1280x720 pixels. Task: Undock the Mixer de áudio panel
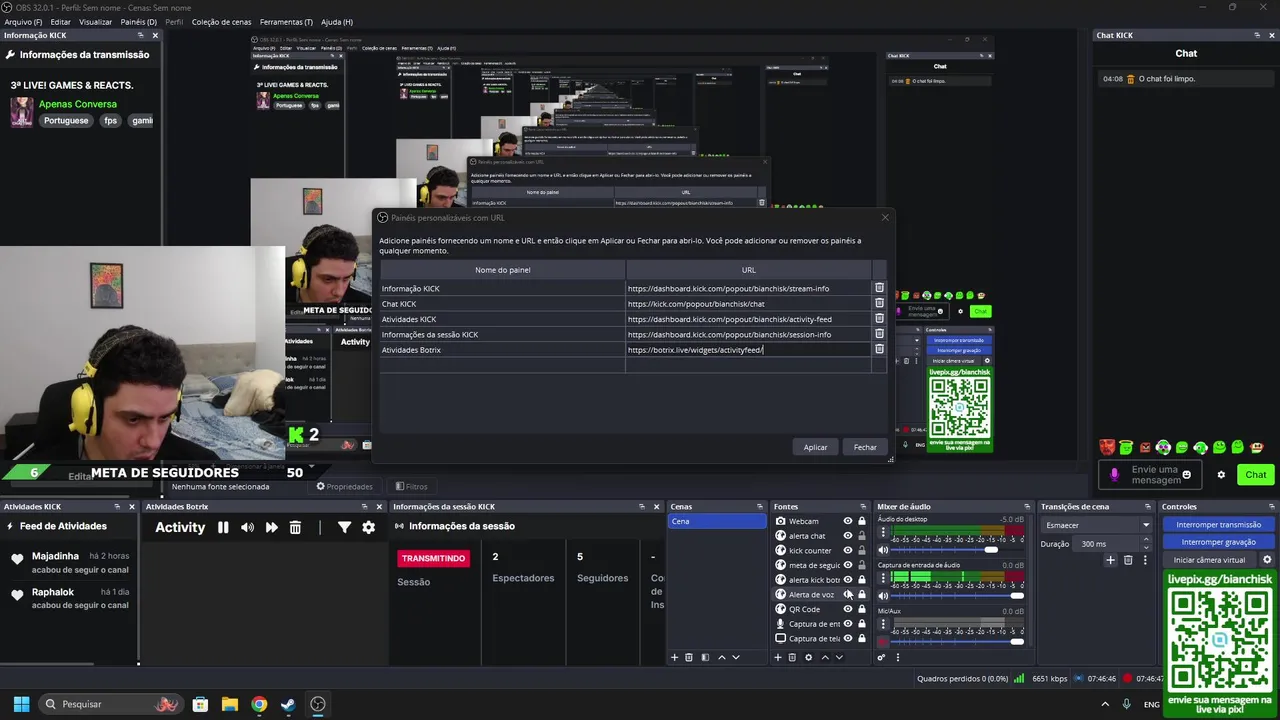[1027, 507]
